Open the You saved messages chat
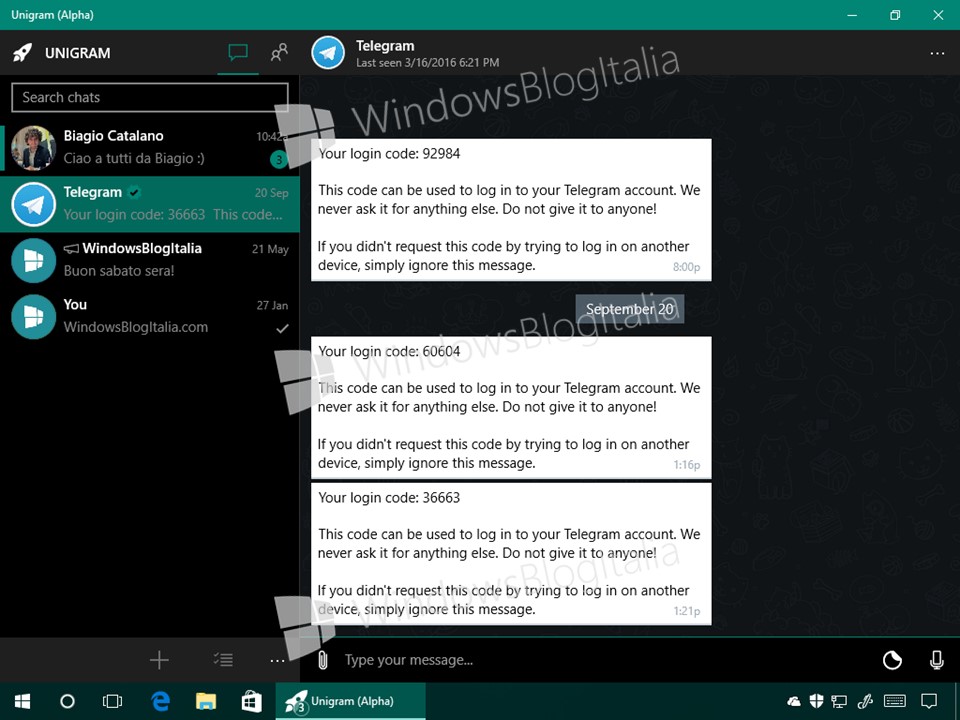The width and height of the screenshot is (960, 720). (x=149, y=317)
